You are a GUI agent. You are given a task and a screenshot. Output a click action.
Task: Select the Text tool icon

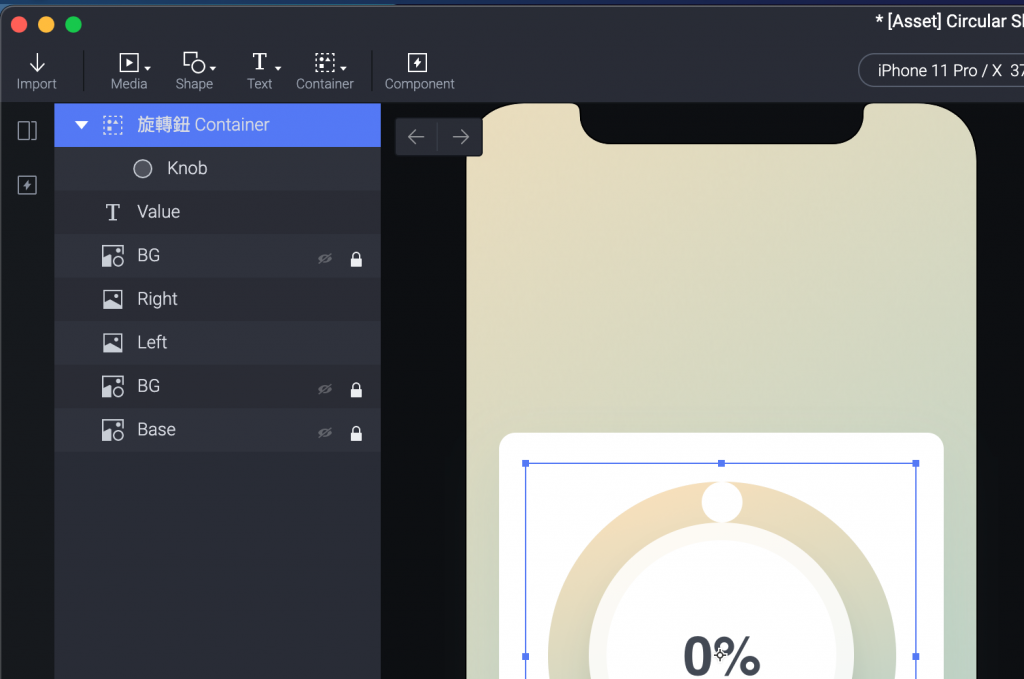pos(259,62)
